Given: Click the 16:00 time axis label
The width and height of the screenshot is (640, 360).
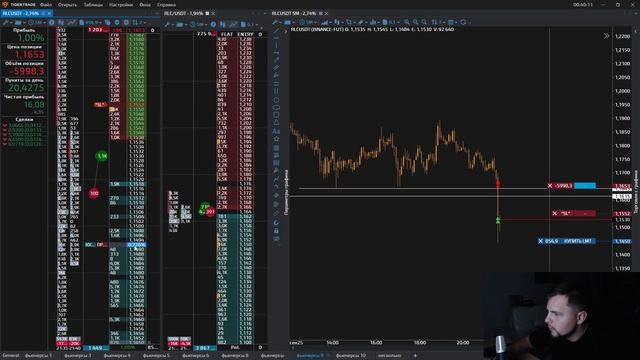Looking at the screenshot, I should click(x=376, y=342).
